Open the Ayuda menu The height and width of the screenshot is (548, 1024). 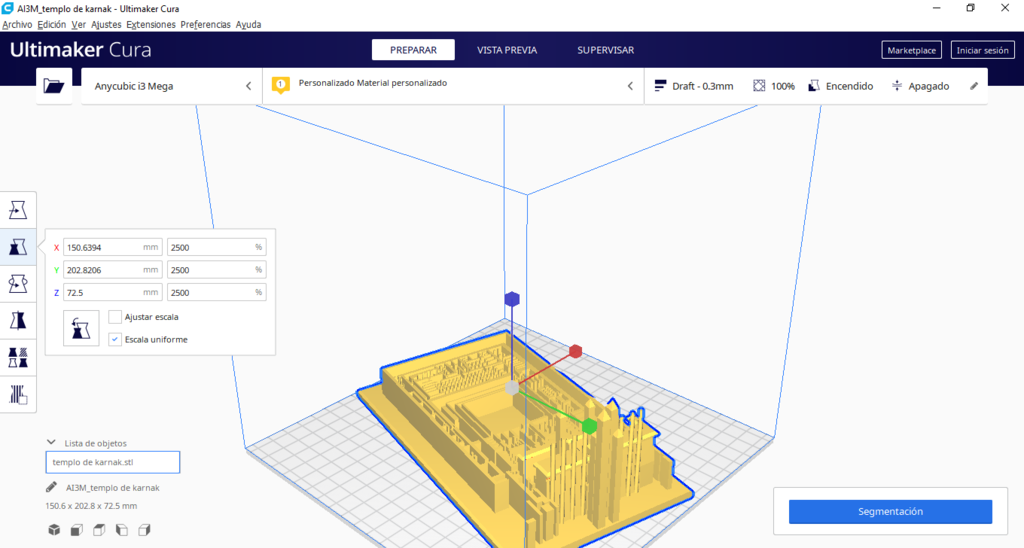point(248,25)
